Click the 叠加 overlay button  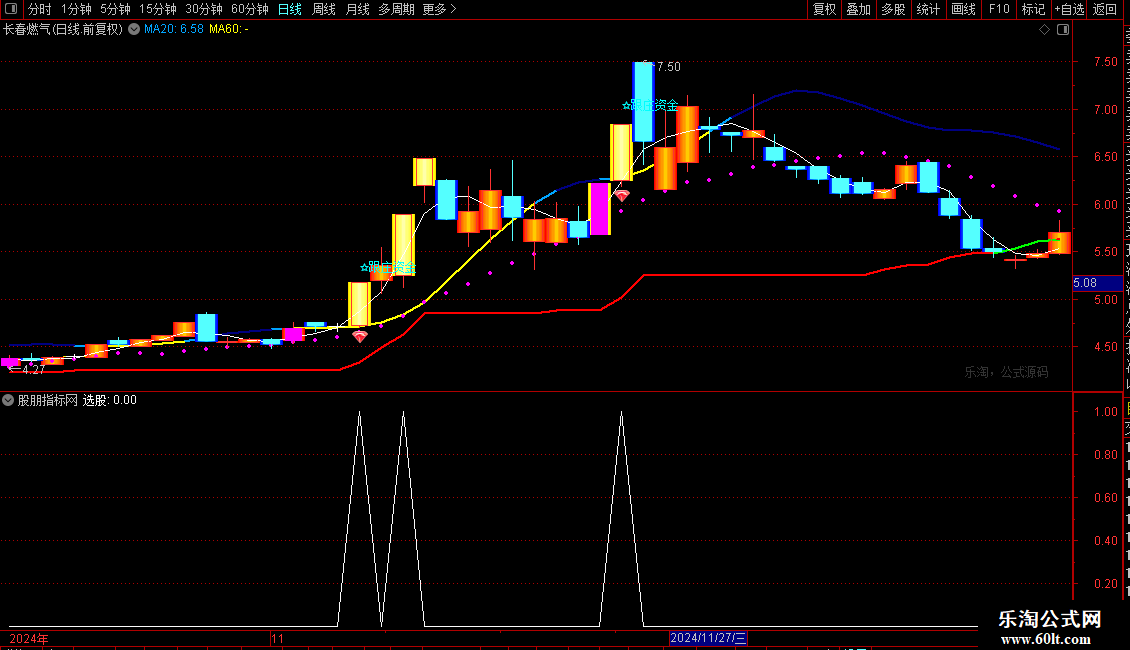pos(858,9)
